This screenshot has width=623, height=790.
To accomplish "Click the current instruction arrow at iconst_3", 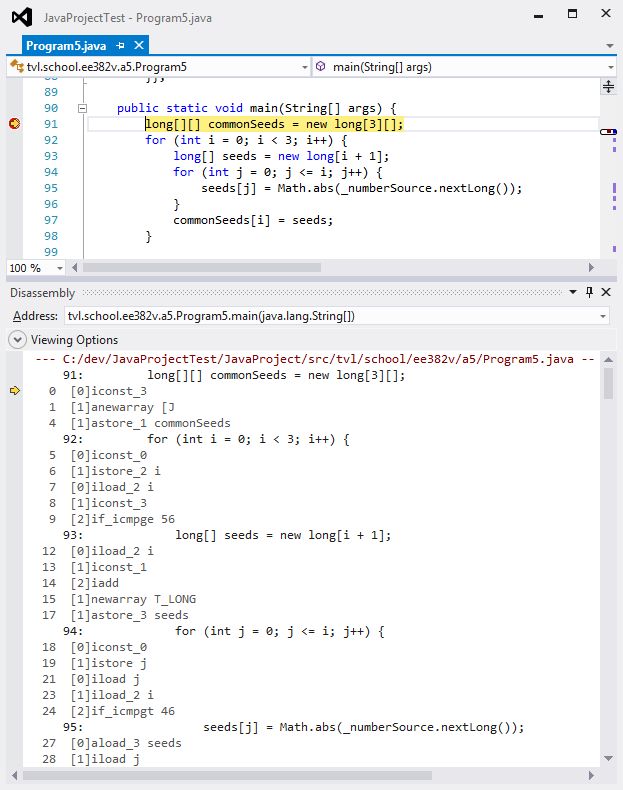I will point(15,390).
